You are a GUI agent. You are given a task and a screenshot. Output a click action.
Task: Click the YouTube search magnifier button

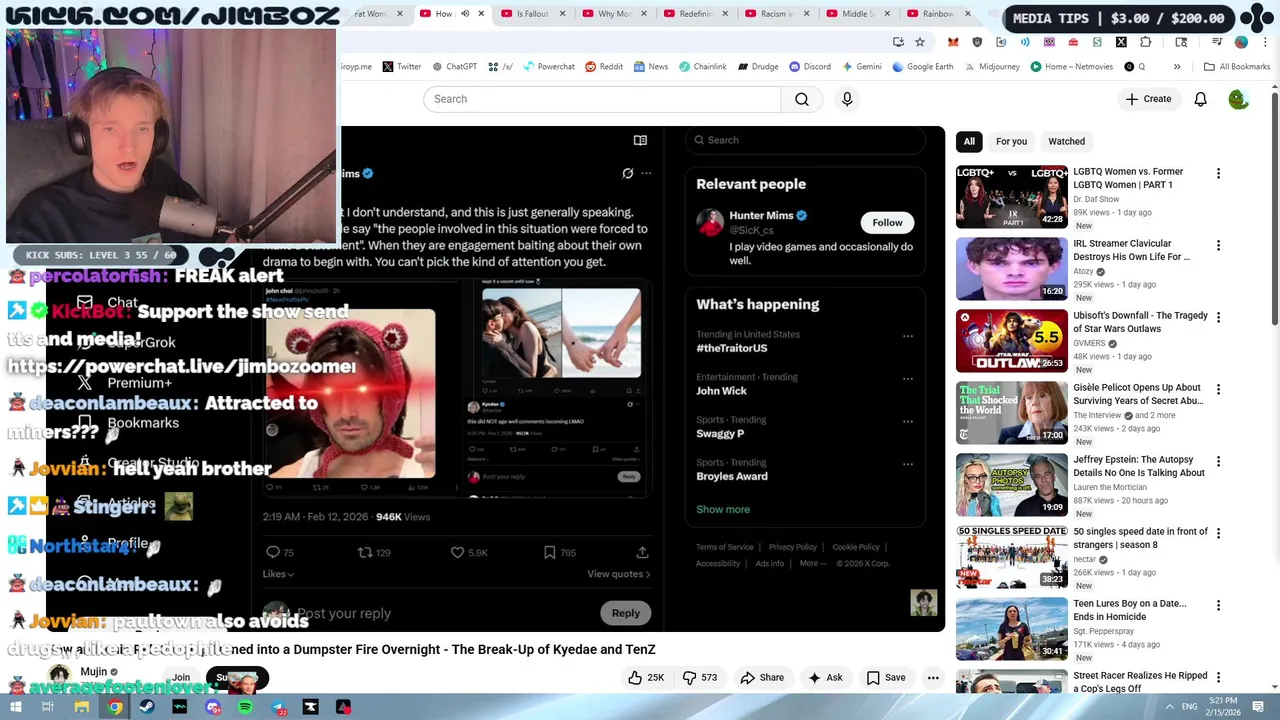(x=801, y=99)
